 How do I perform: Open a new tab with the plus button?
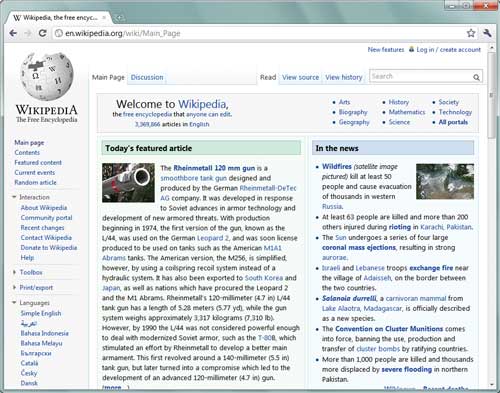point(119,18)
